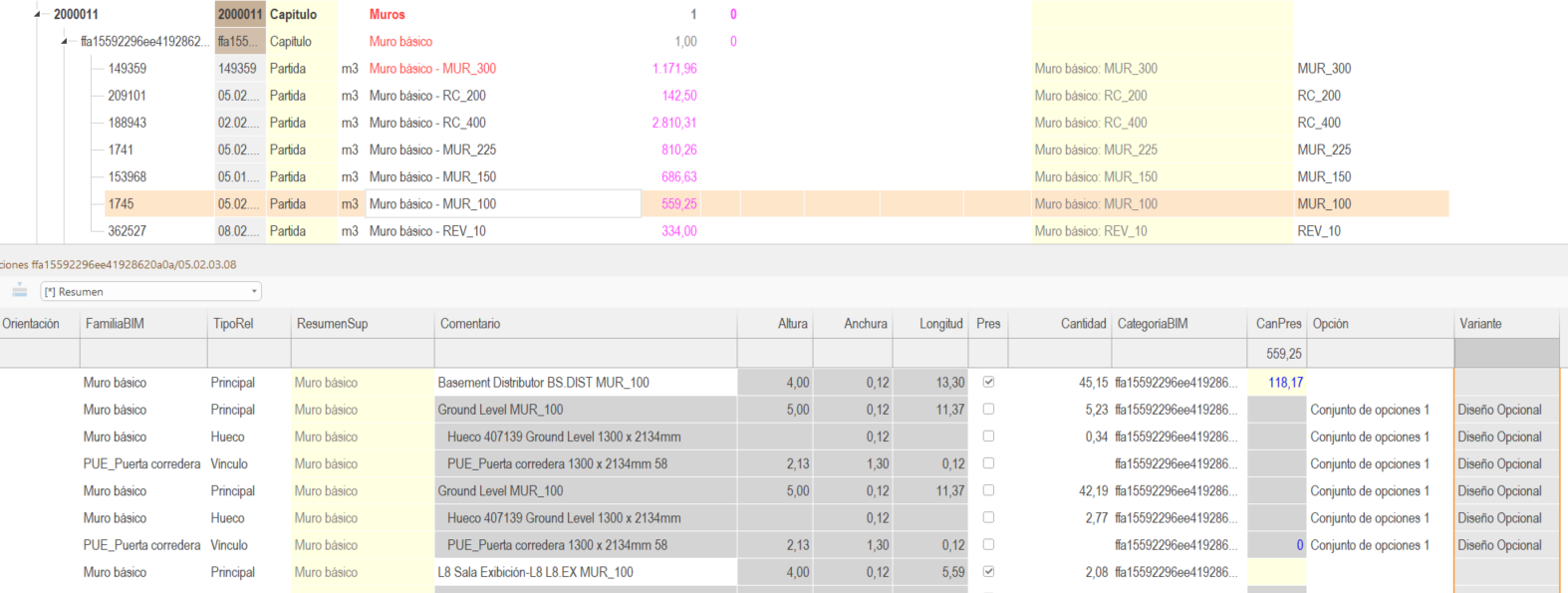Click Longitud value 5,59
The height and width of the screenshot is (593, 1568).
(953, 572)
